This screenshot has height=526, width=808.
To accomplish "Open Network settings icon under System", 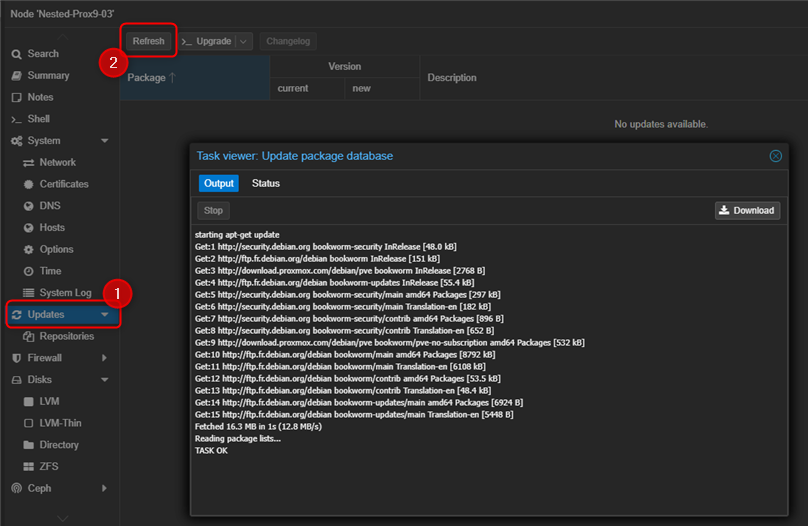I will pos(29,163).
